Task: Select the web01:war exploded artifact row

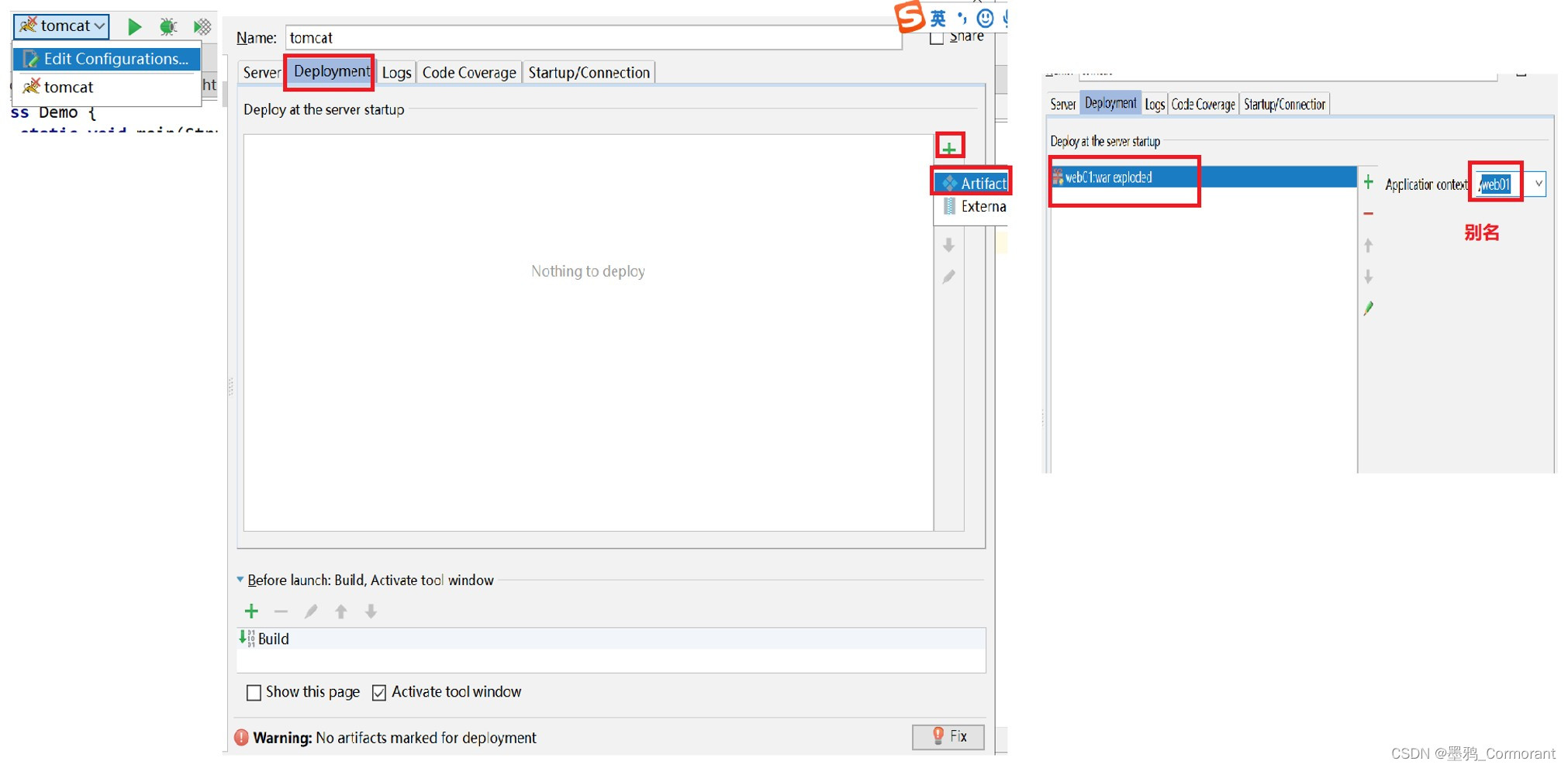Action: (x=1204, y=177)
